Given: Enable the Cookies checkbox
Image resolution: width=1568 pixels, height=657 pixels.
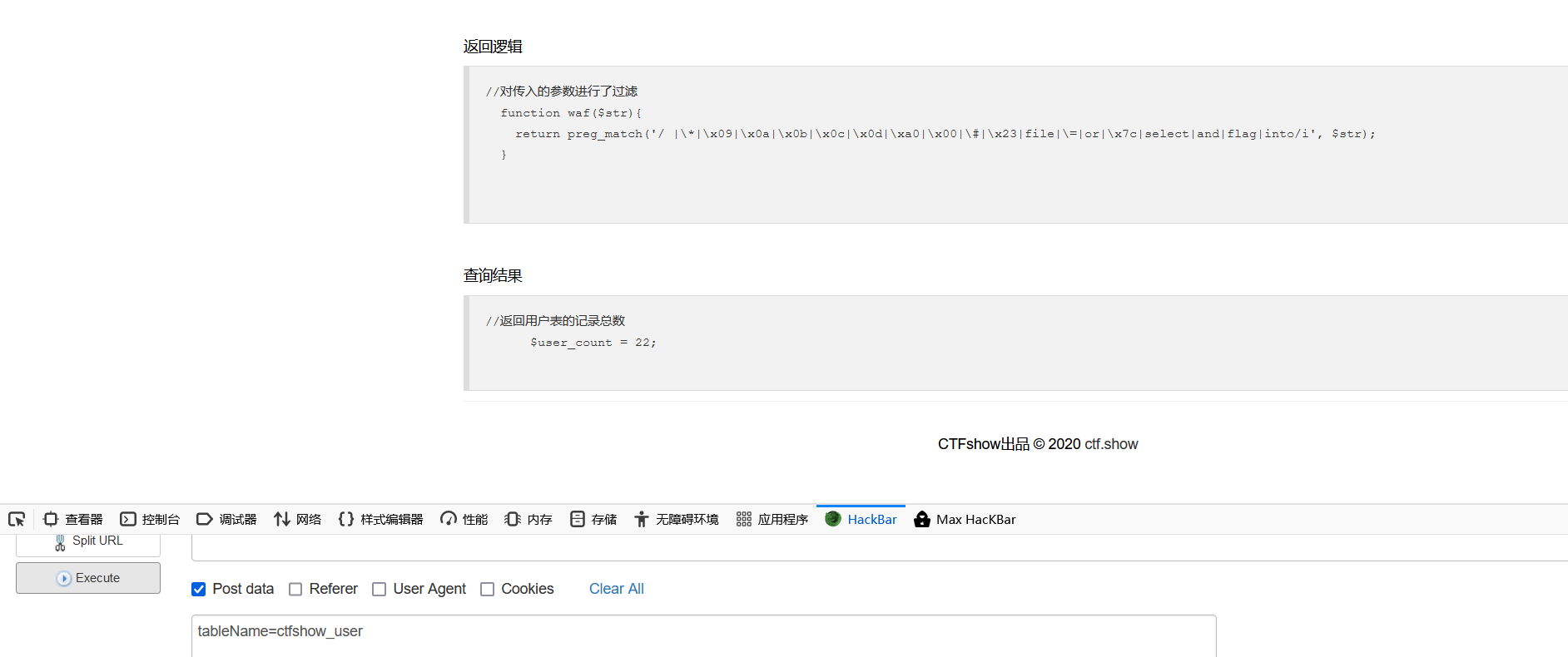Looking at the screenshot, I should point(488,589).
